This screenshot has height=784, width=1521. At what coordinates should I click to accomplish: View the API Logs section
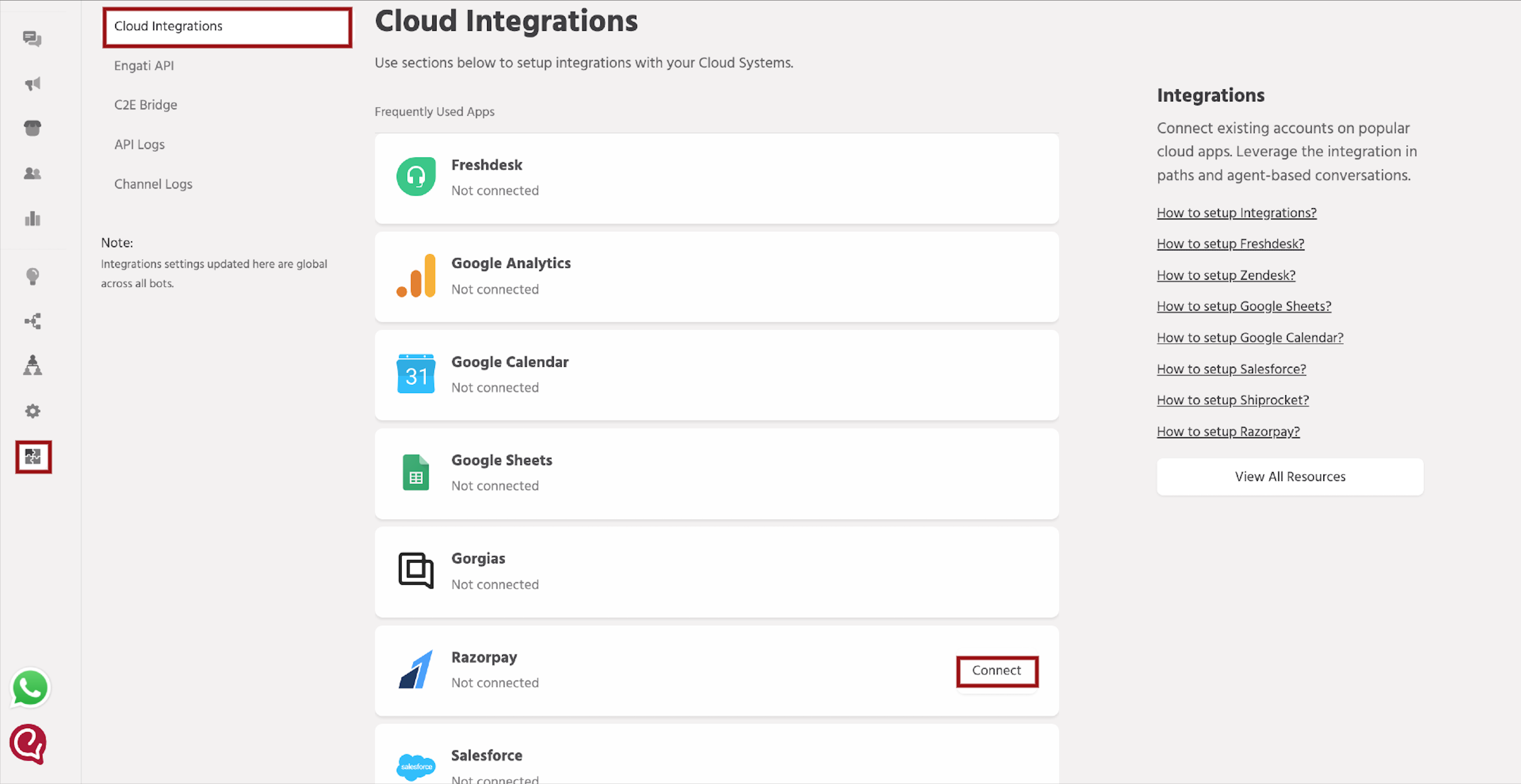coord(140,144)
